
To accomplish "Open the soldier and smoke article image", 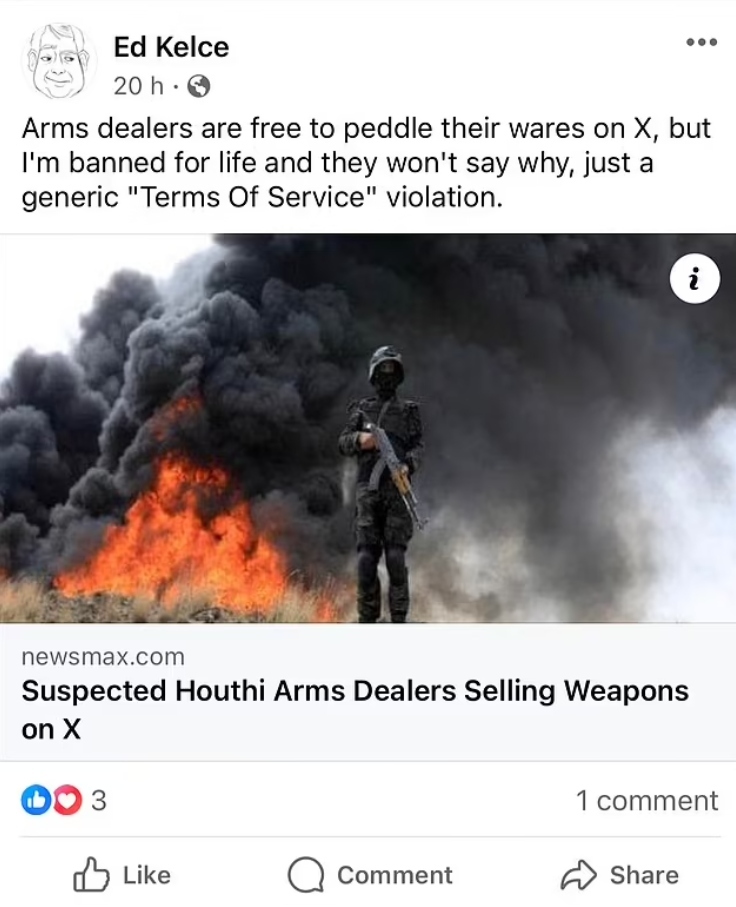I will (368, 428).
